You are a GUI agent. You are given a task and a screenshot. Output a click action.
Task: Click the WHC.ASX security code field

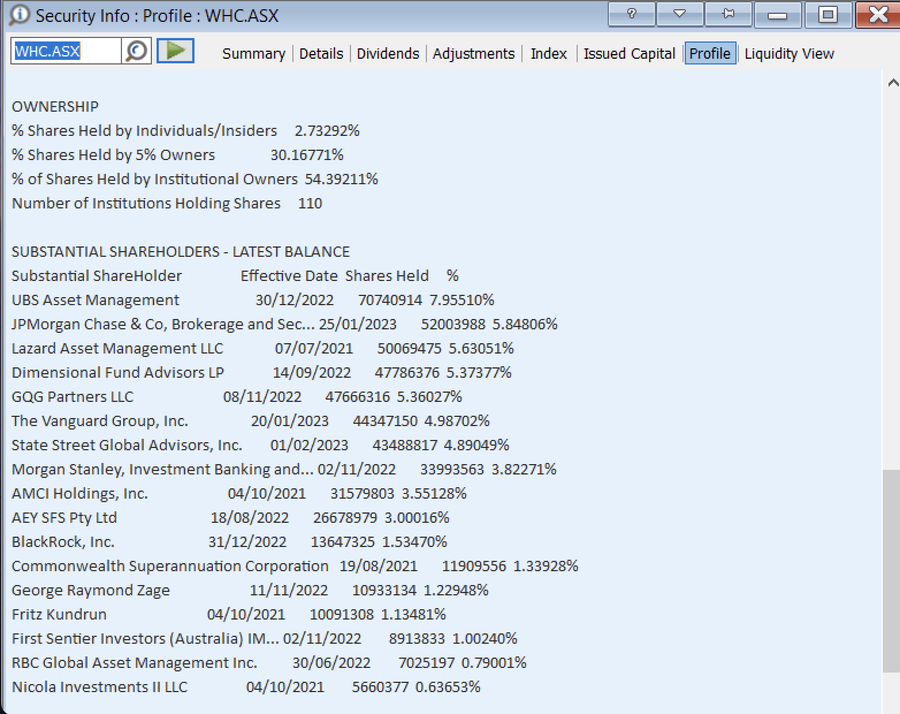[x=66, y=51]
